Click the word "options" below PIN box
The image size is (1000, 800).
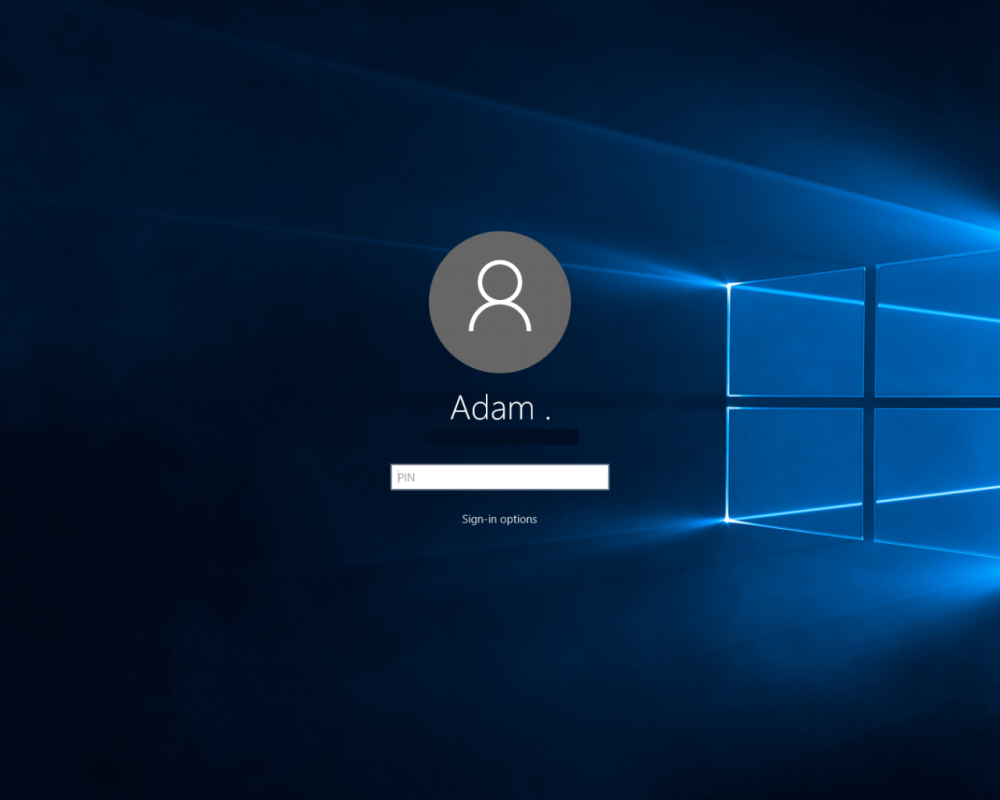point(519,519)
